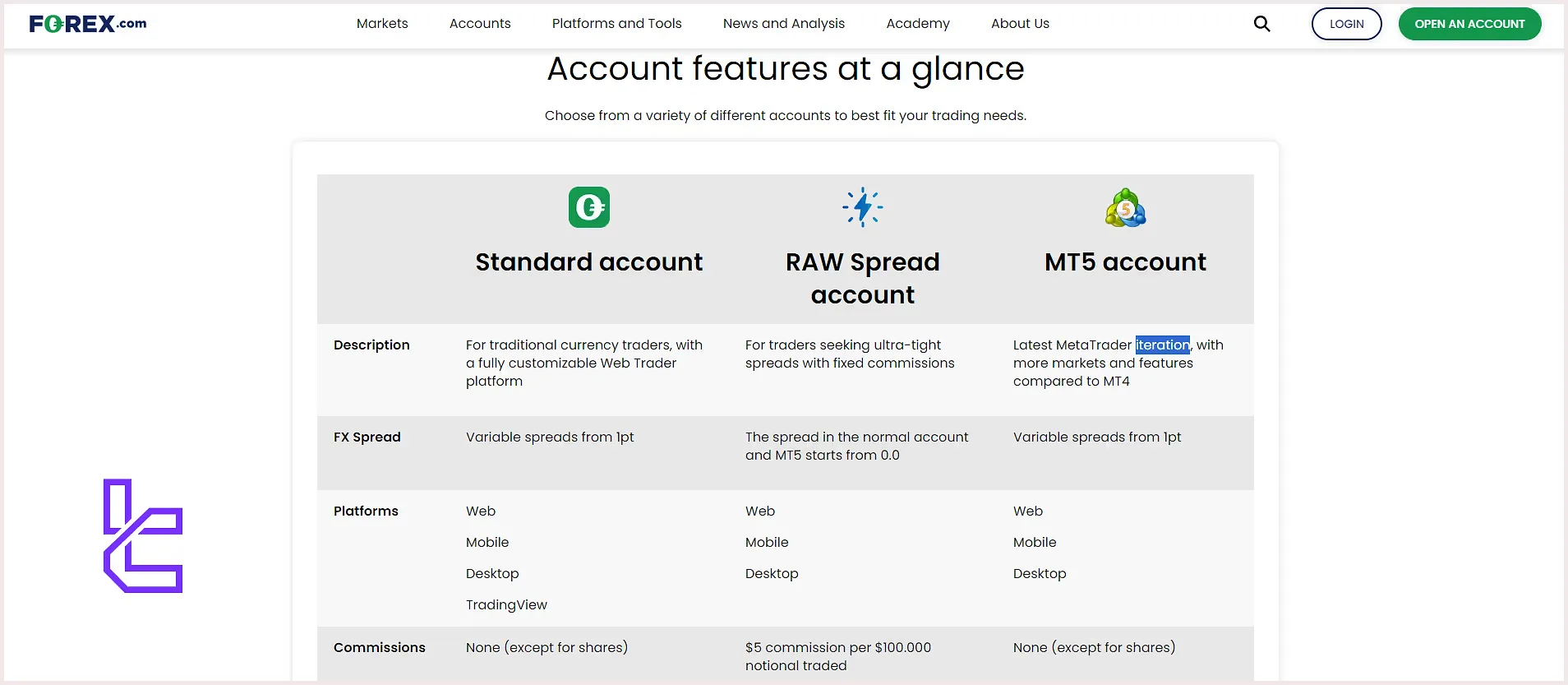Click Standard account None (except for shares)
The image size is (1568, 685).
coord(546,648)
